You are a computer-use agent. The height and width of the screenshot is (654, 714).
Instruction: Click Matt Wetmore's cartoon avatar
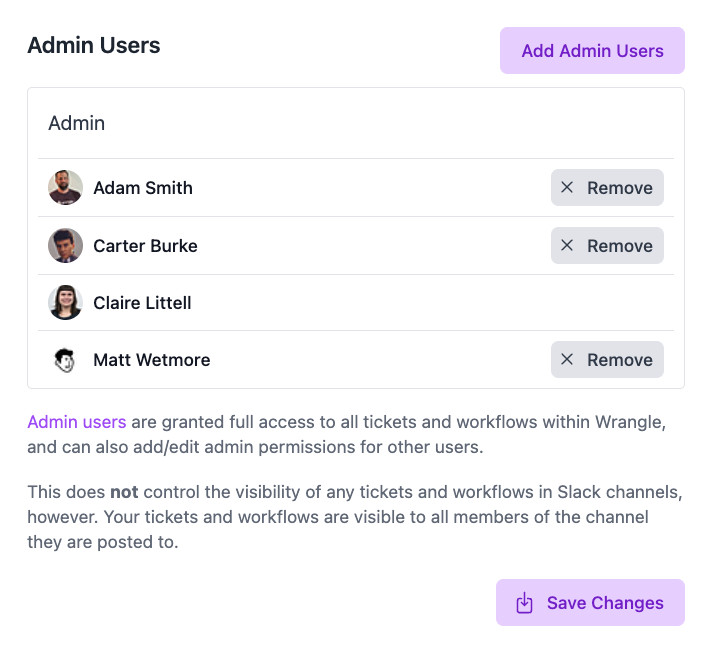click(65, 360)
